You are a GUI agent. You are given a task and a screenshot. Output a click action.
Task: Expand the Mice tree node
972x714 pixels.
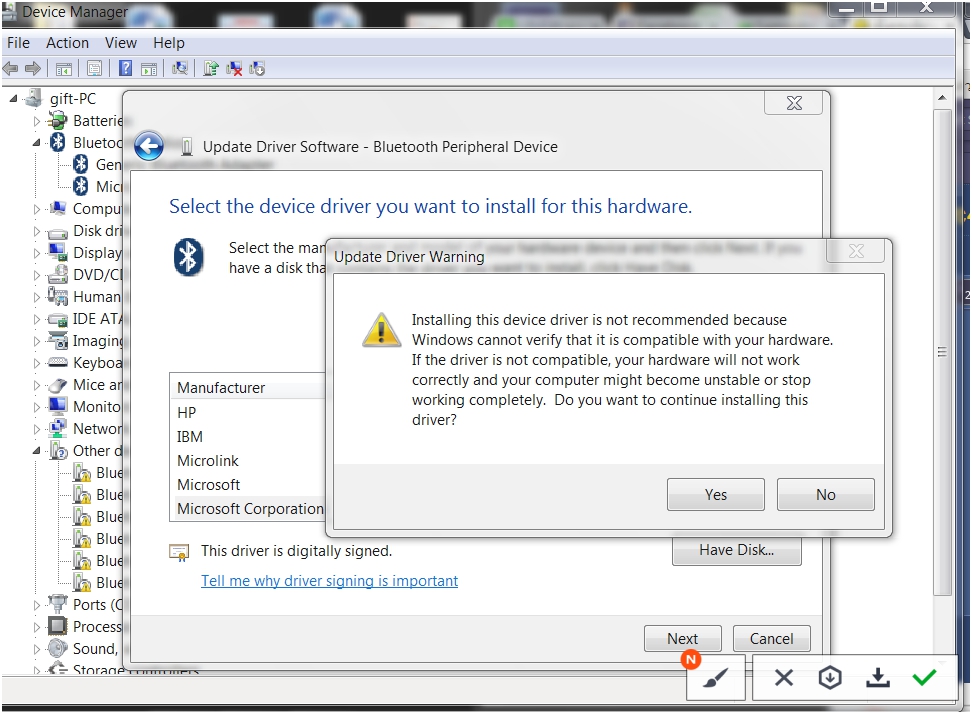click(x=37, y=386)
